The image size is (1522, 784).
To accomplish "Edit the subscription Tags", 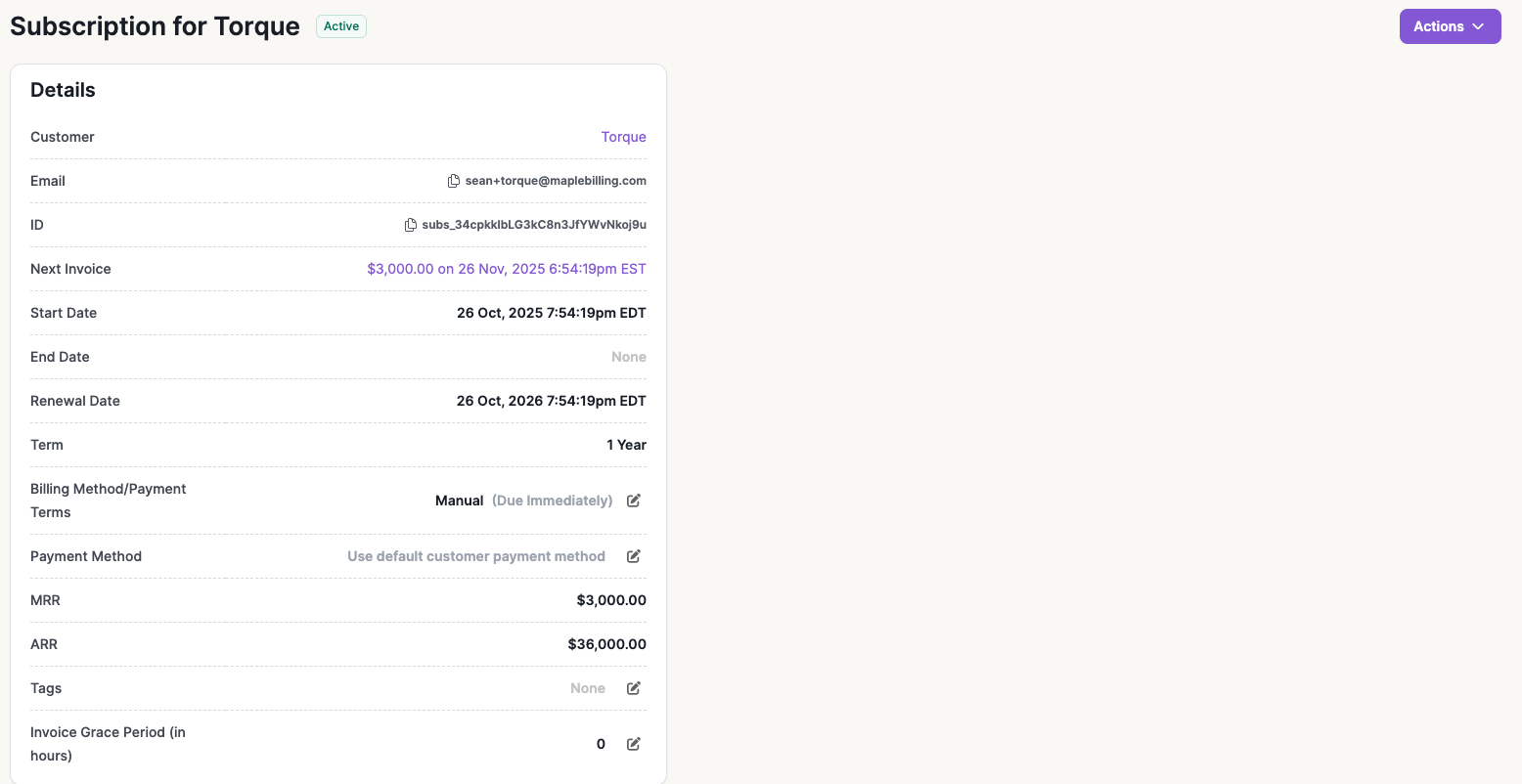I will [634, 688].
